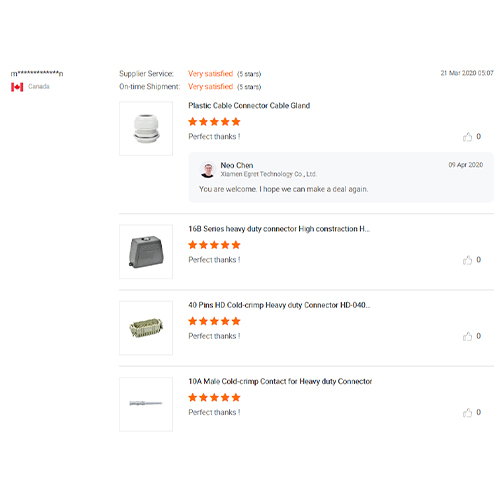Open the cable gland product thumbnail
The image size is (500, 500).
coord(146,129)
